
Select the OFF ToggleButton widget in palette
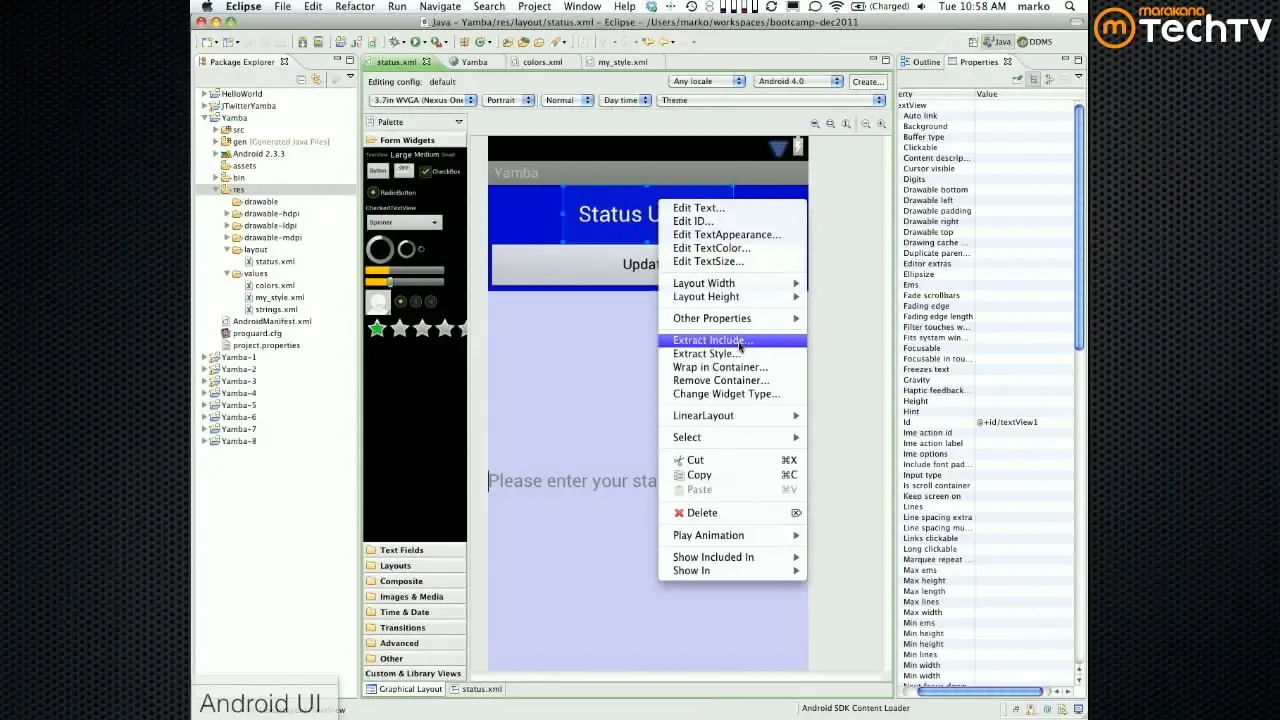(404, 171)
